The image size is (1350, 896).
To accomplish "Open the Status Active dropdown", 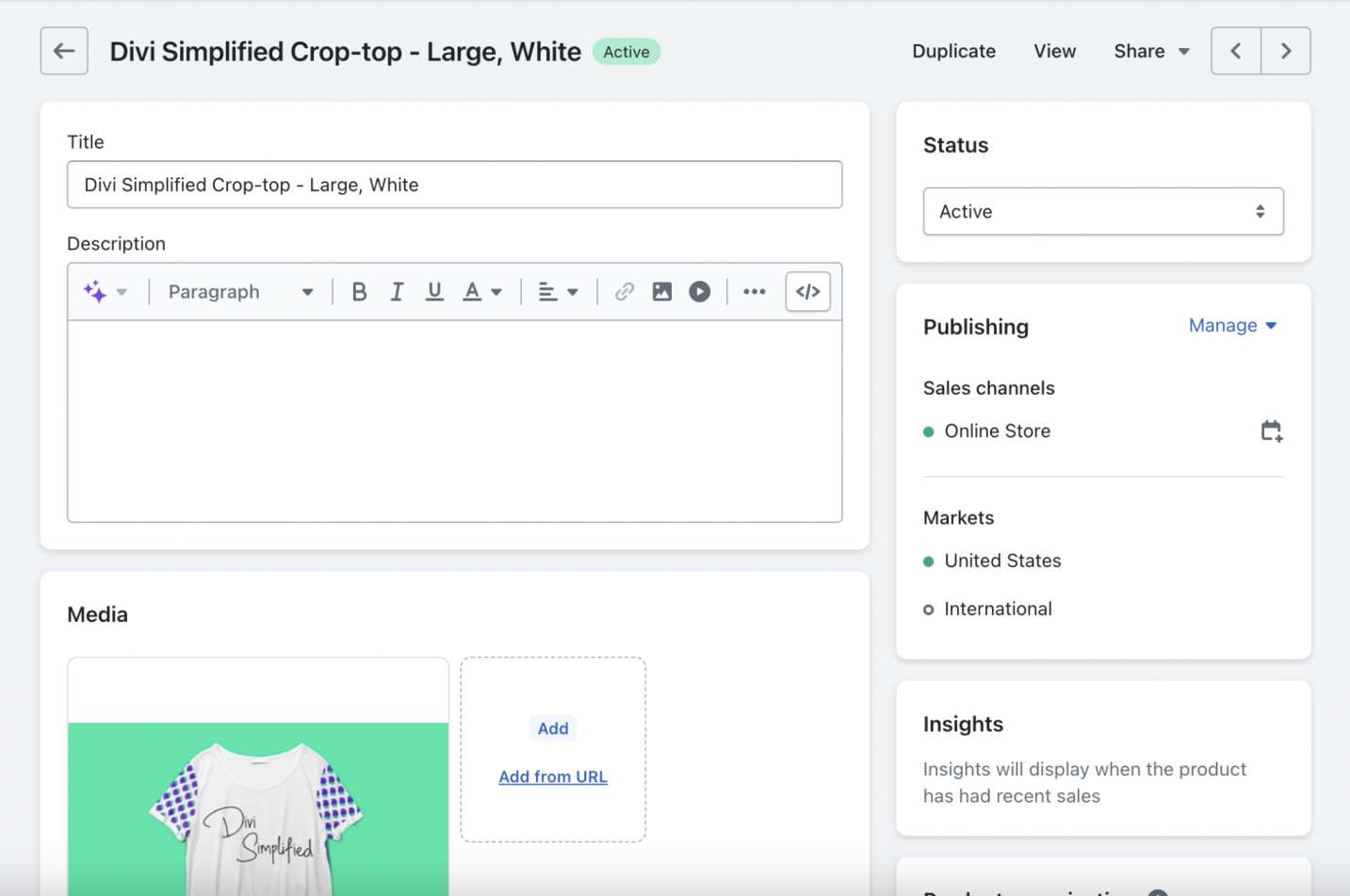I will click(x=1102, y=212).
